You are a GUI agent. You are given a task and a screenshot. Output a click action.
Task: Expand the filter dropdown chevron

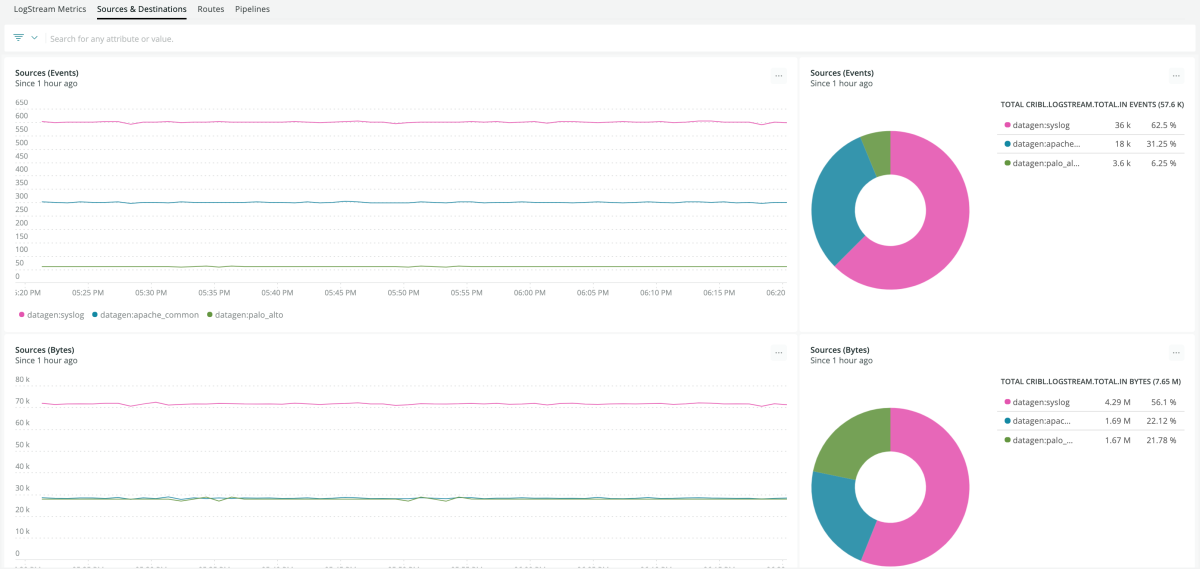pos(35,38)
